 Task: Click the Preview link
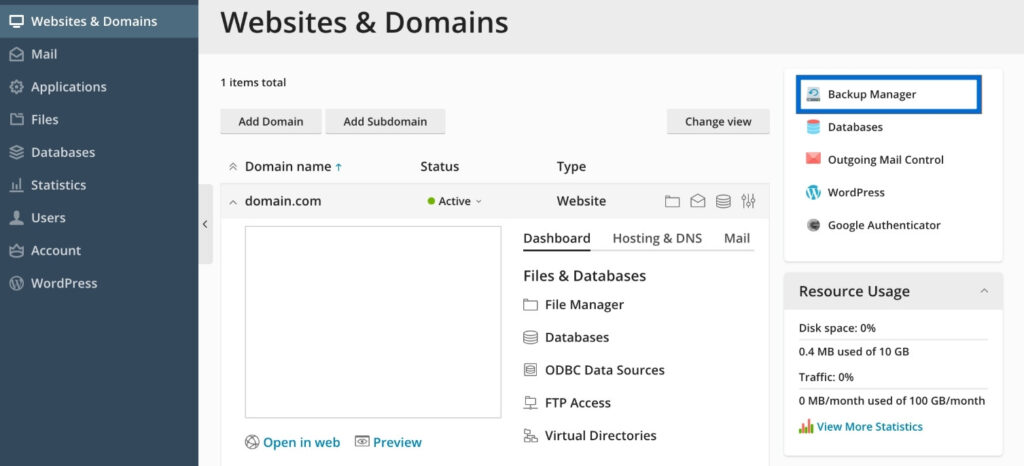388,443
